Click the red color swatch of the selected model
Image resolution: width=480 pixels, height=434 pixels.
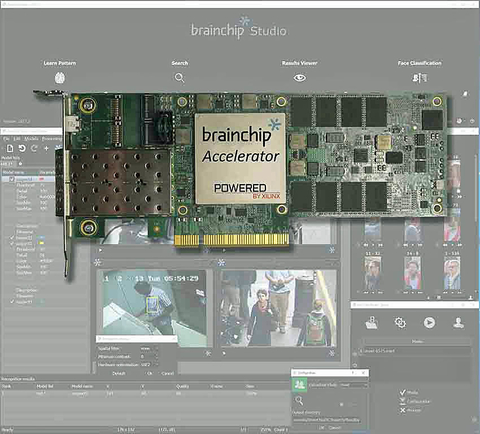(x=42, y=179)
